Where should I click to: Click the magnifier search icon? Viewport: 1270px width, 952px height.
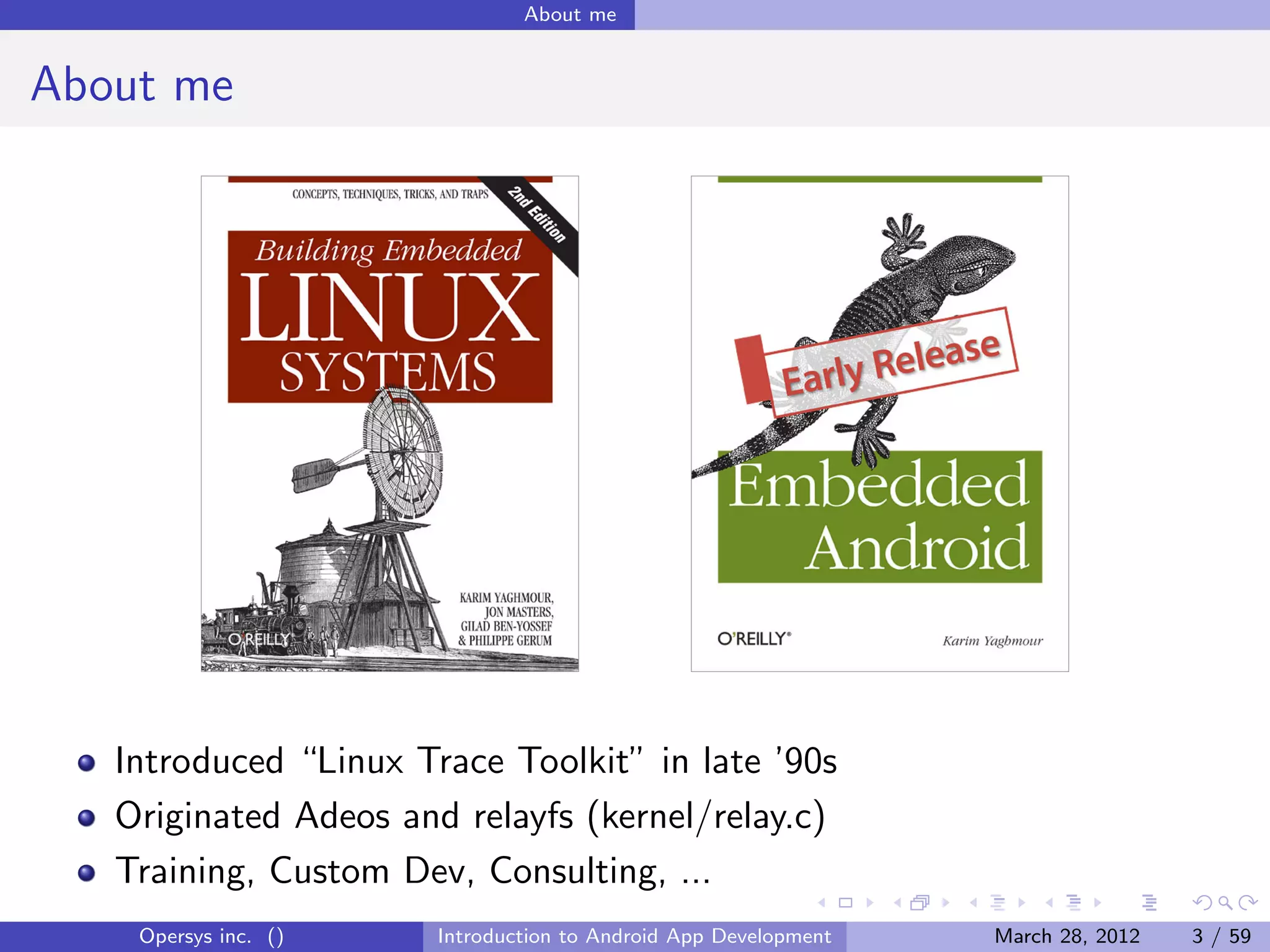1225,903
